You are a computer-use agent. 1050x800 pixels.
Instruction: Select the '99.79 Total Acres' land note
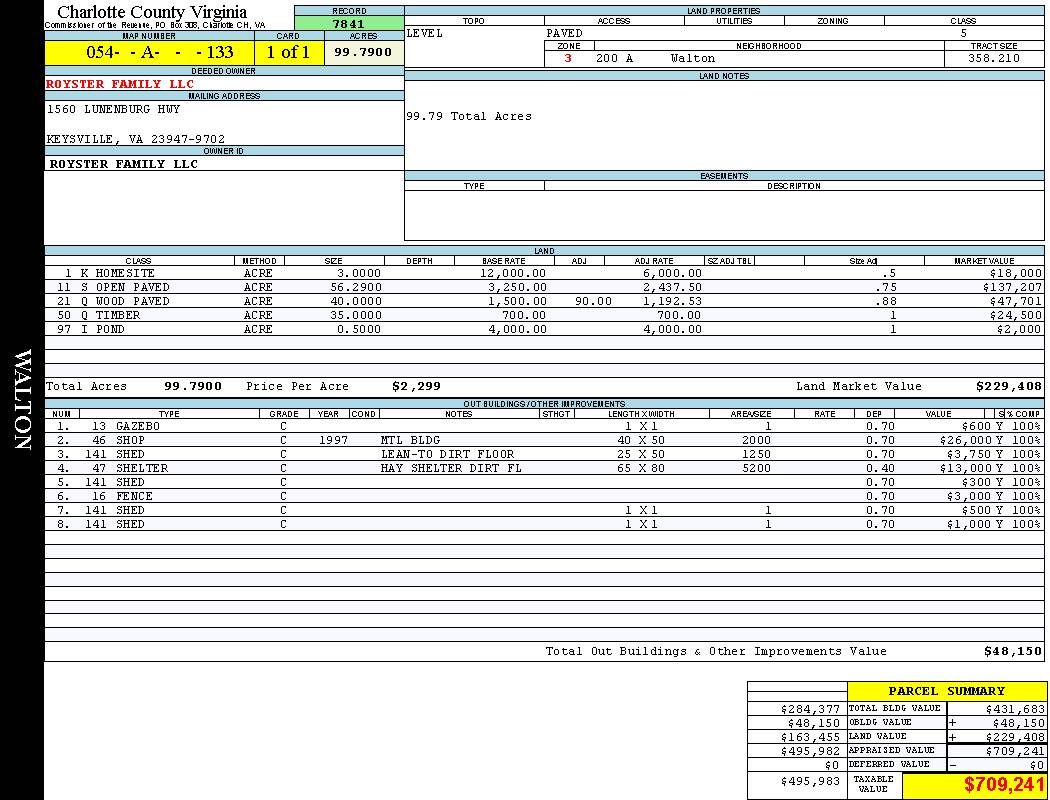click(x=468, y=116)
